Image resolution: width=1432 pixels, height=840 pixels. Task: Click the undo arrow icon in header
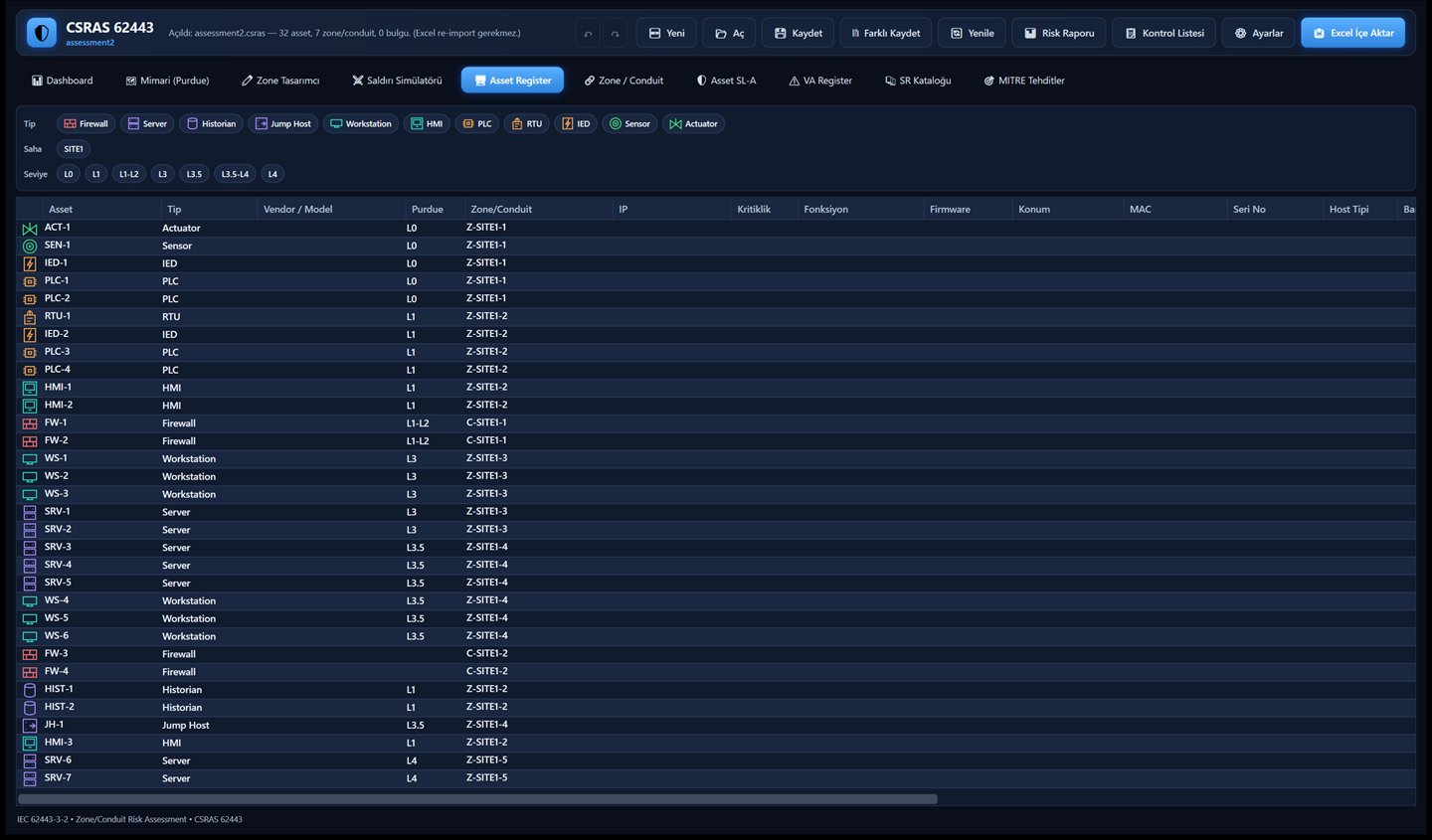(588, 33)
